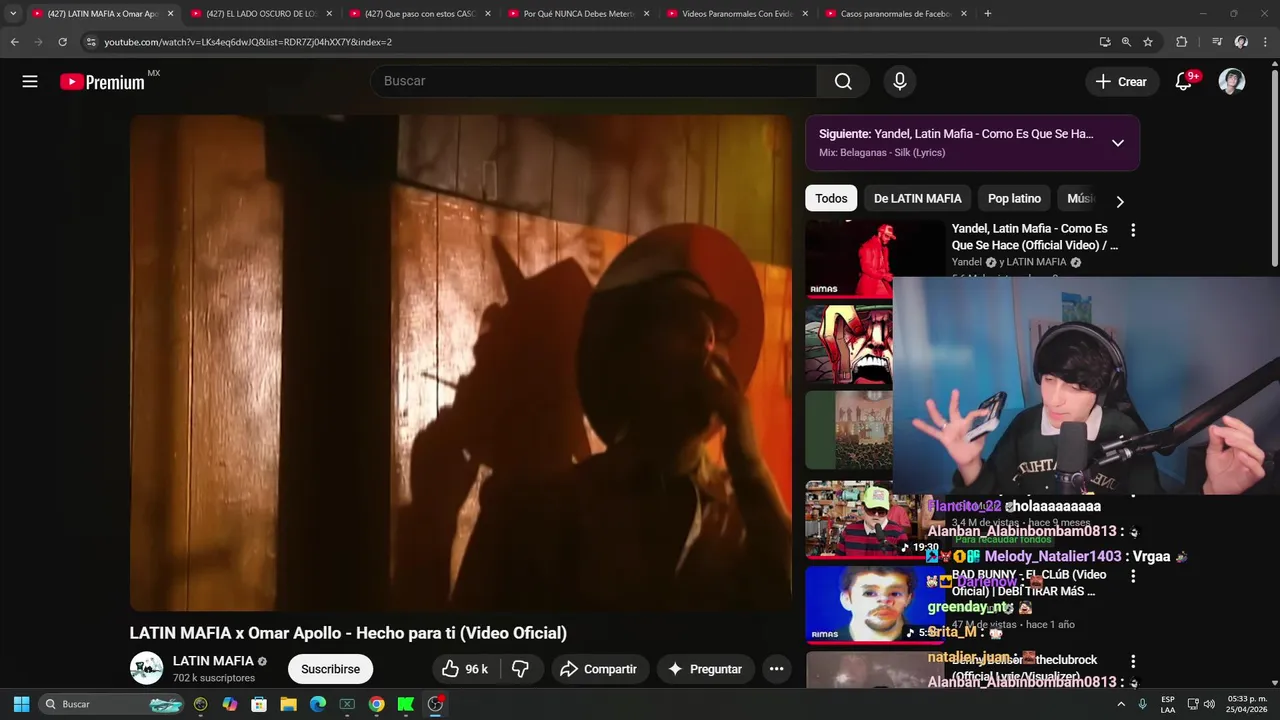Click the video player to pause

point(460,362)
